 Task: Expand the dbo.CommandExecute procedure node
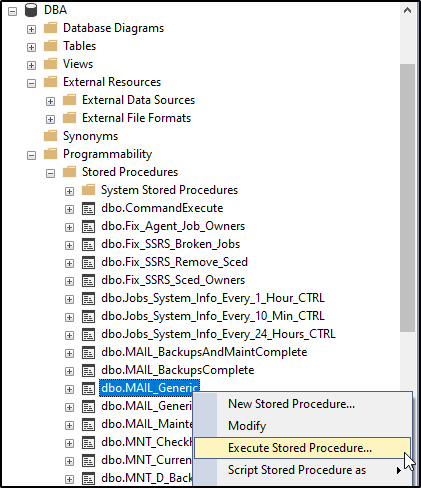pos(69,209)
